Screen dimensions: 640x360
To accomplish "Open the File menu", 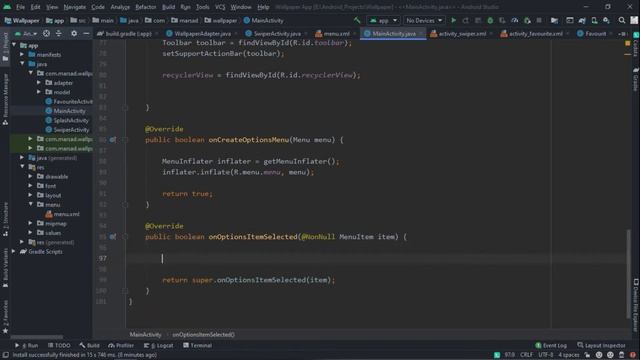I will (x=20, y=7).
